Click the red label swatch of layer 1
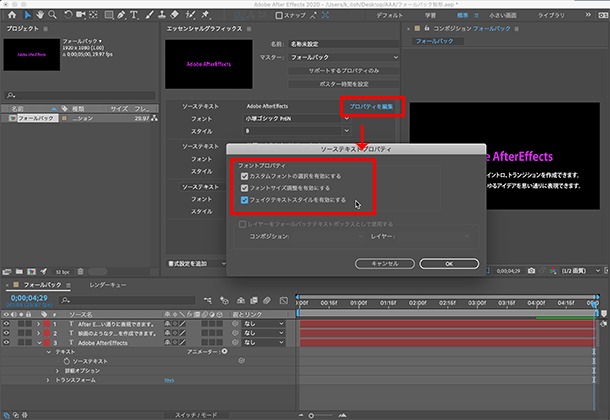 47,324
